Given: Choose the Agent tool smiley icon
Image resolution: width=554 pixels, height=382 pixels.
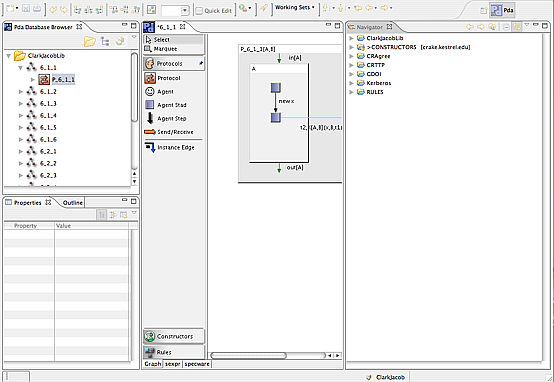Looking at the screenshot, I should coord(150,92).
